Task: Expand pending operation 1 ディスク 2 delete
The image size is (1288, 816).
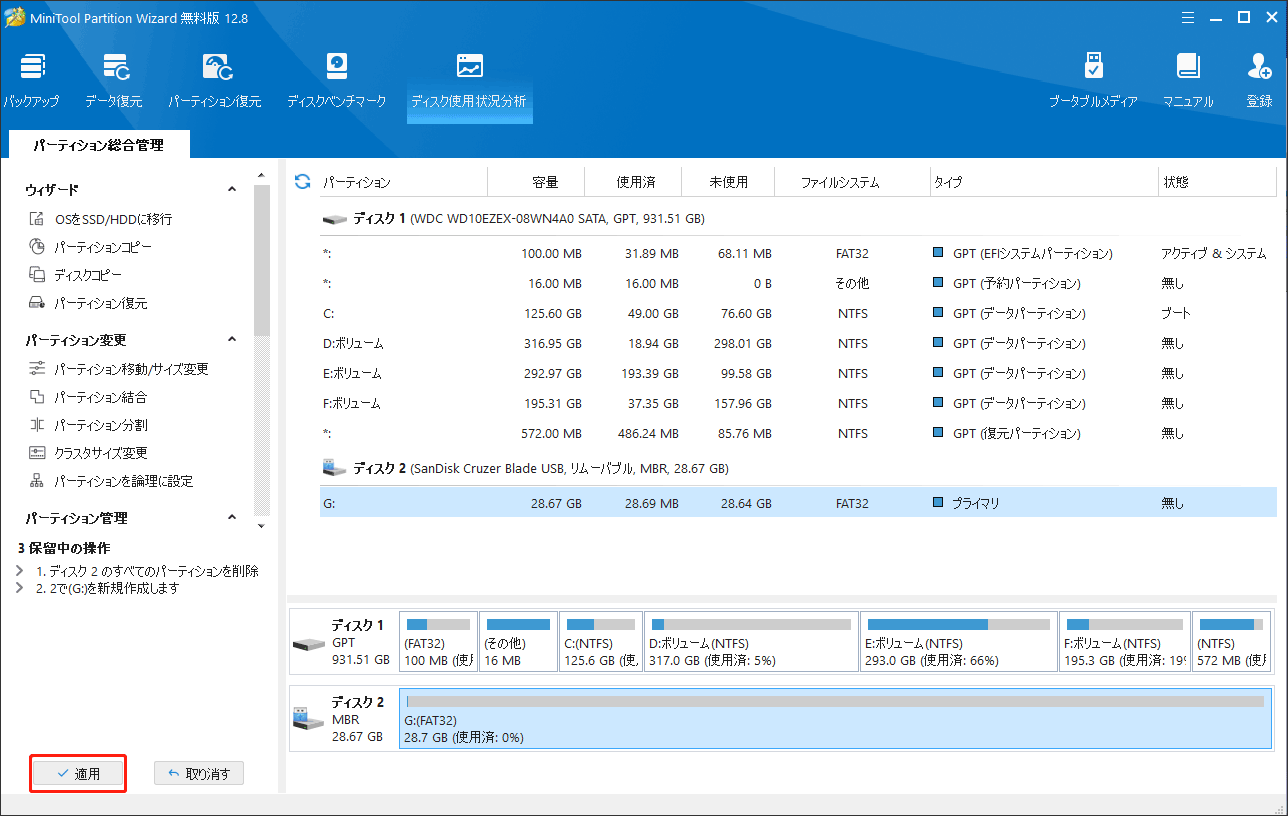Action: pos(20,571)
